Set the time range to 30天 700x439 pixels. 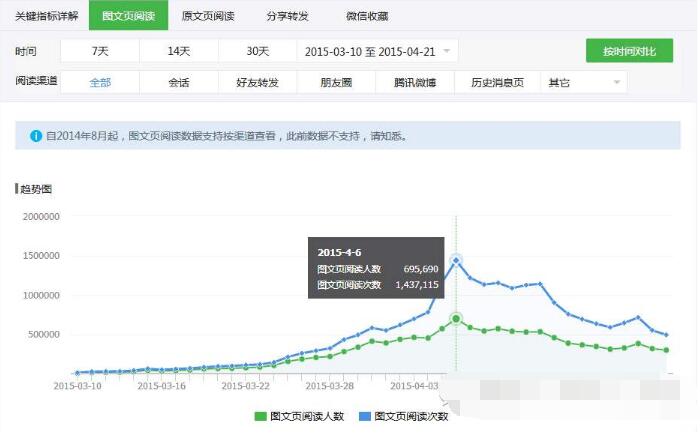[x=257, y=51]
